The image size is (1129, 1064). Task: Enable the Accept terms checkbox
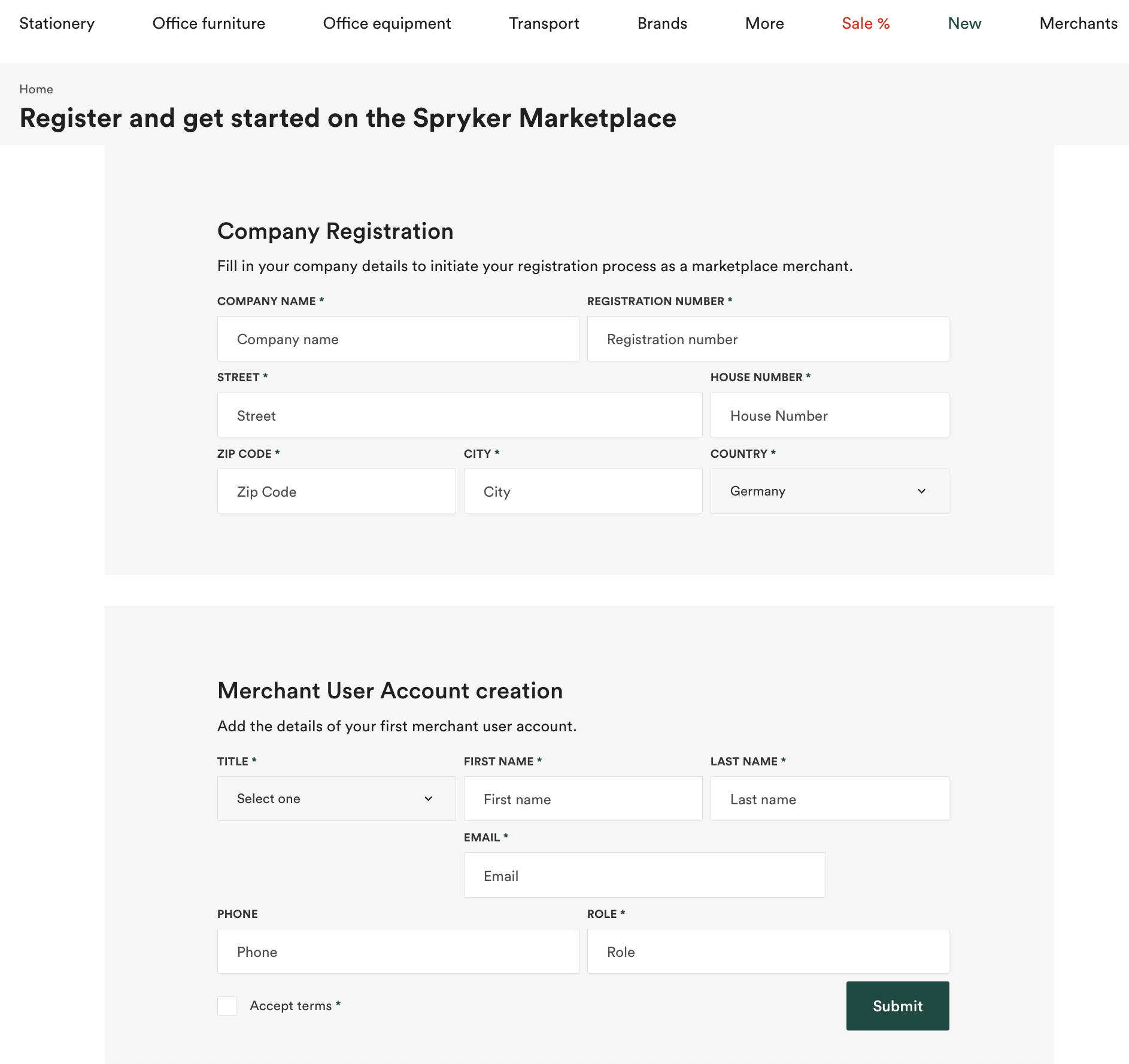(x=227, y=1006)
